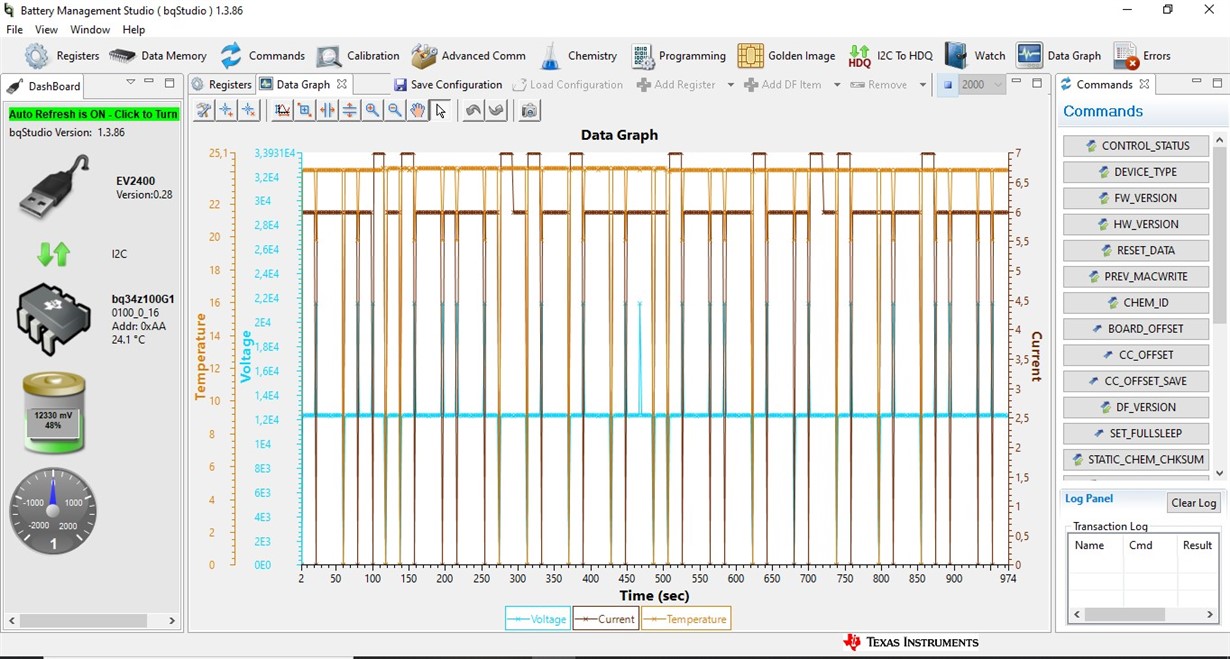Click the Commands list vertical scrollbar
The image size is (1230, 659).
coord(1219,307)
